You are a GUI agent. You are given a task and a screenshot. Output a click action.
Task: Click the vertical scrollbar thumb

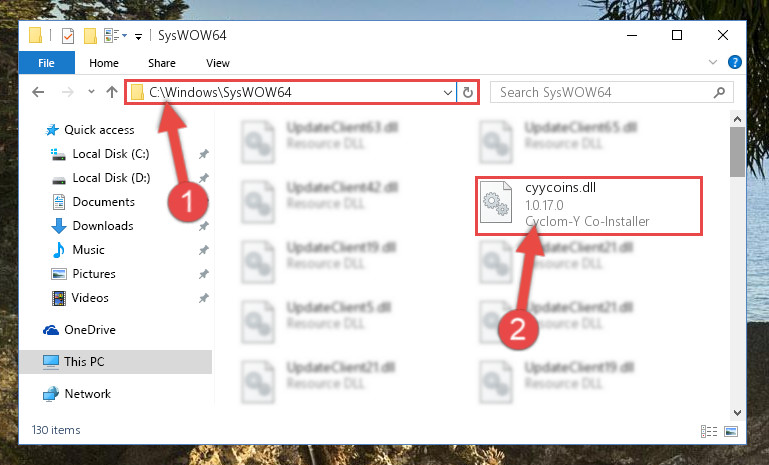click(737, 152)
